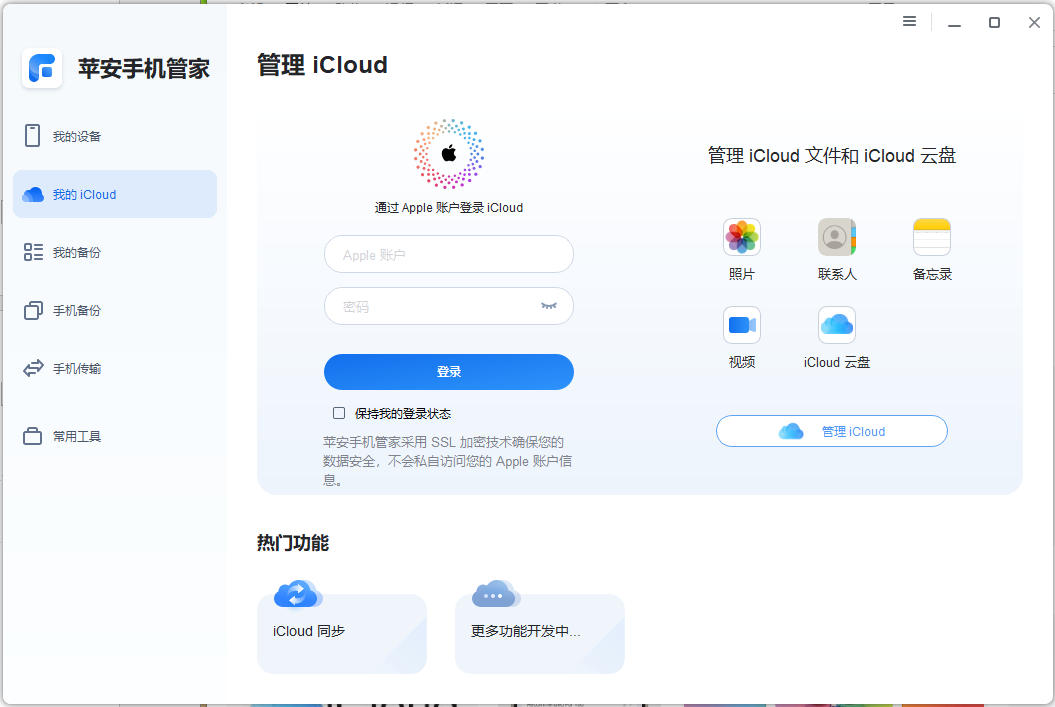Reveal the password using the eye toggle
Screen dimensions: 1055x707
(x=549, y=305)
